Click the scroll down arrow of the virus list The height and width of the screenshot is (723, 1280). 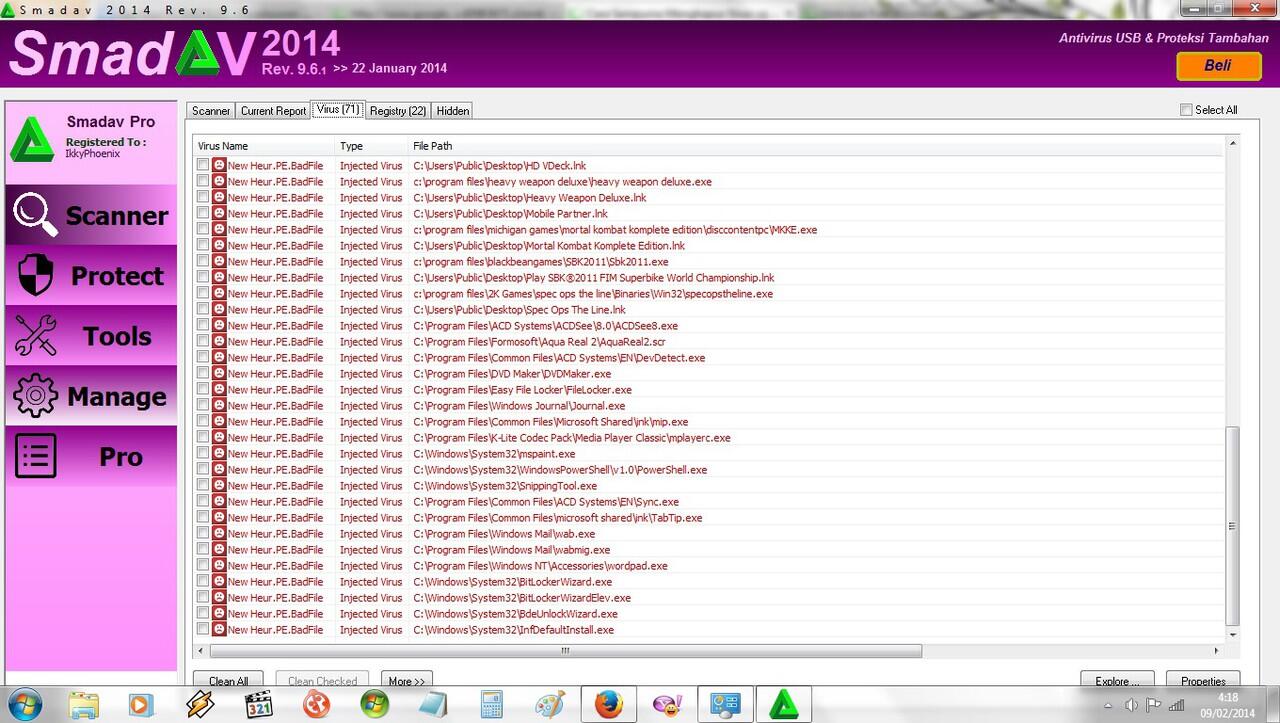(1232, 634)
